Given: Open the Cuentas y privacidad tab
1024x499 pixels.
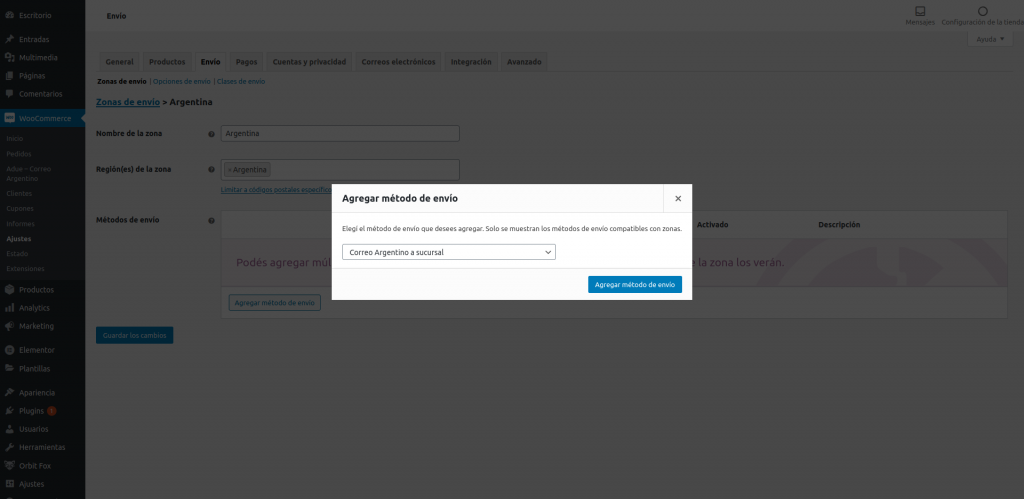Looking at the screenshot, I should 309,62.
